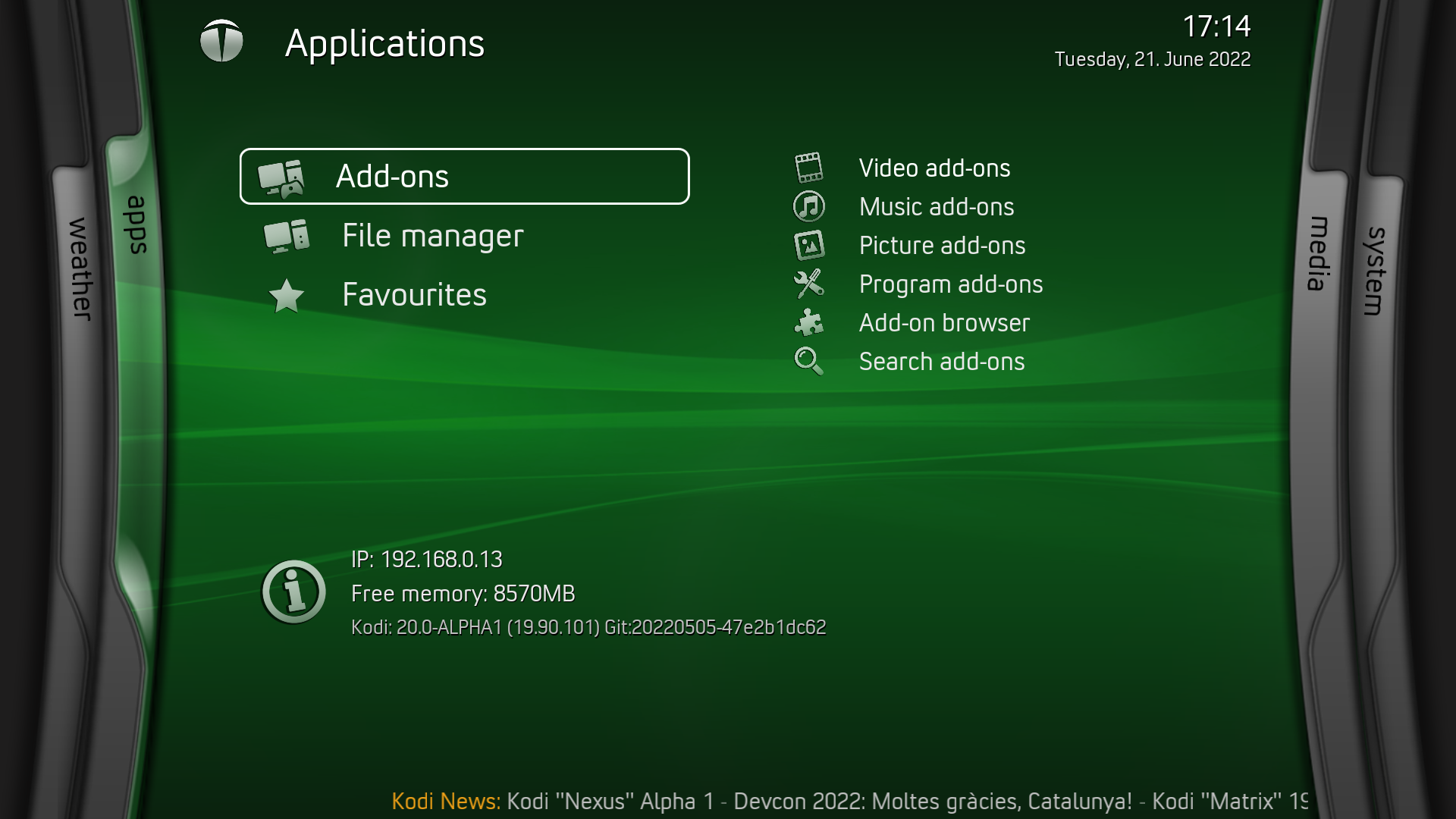
Task: Click the Kodi News ticker text
Action: click(x=849, y=801)
